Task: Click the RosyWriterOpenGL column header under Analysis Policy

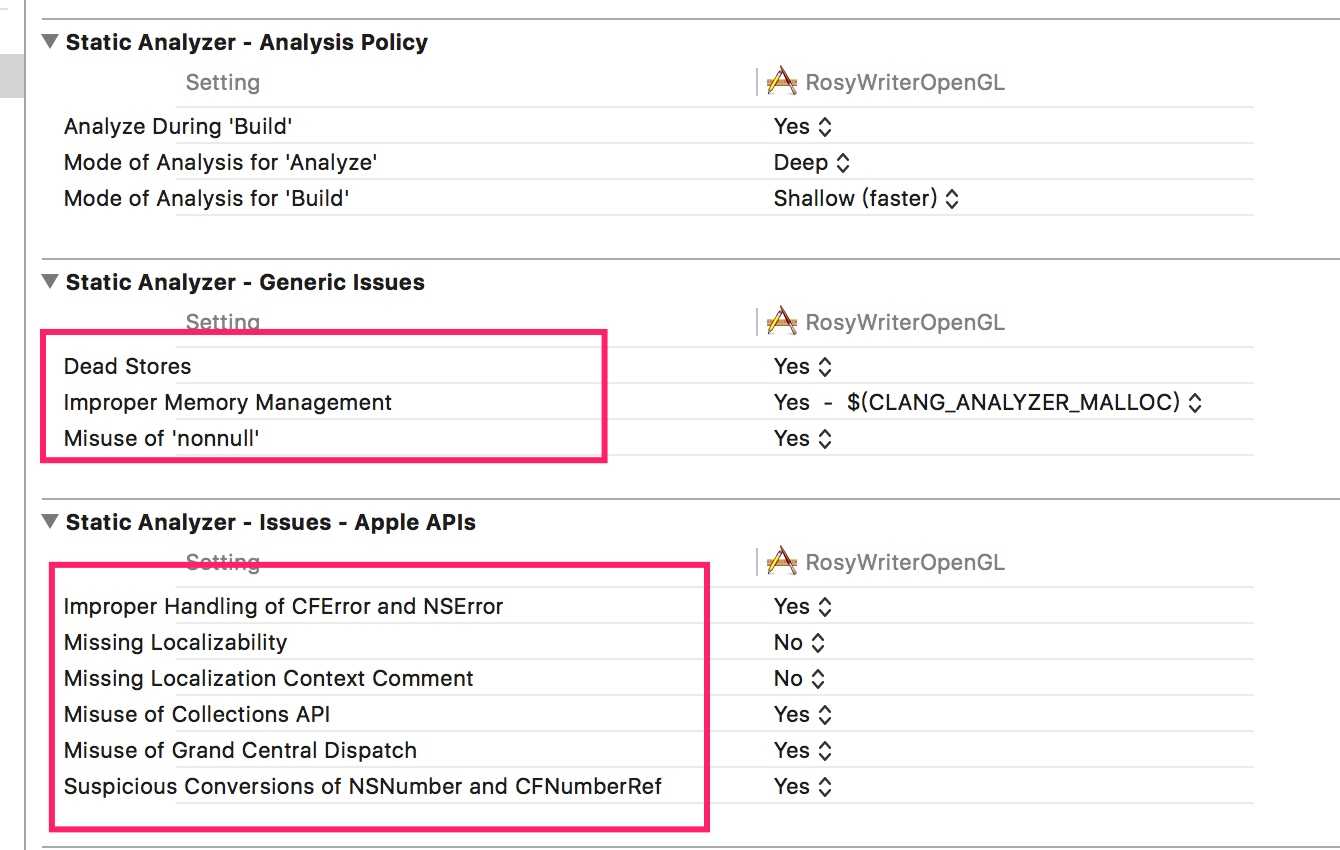Action: [x=904, y=82]
